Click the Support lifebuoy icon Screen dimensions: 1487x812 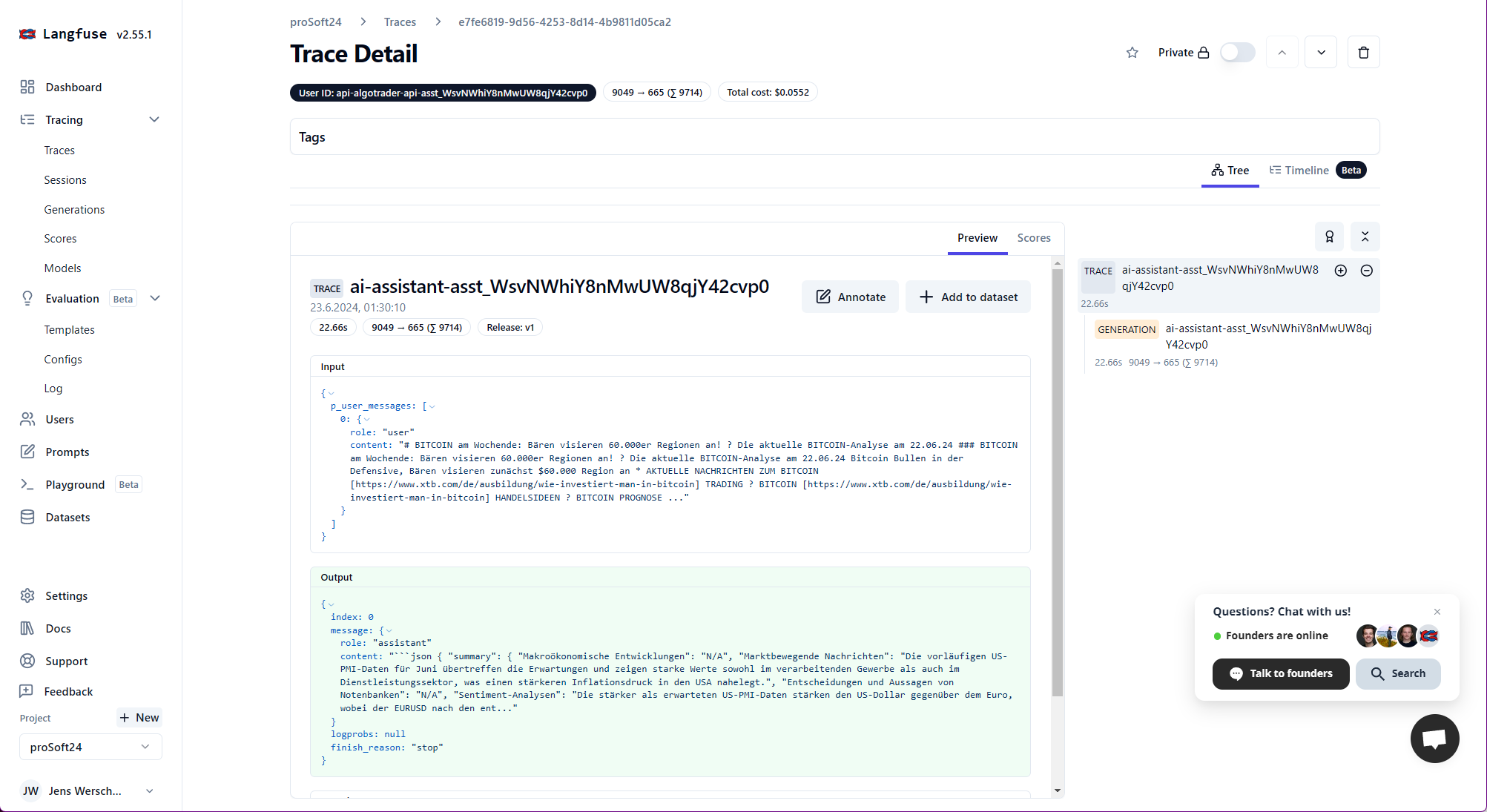(27, 661)
